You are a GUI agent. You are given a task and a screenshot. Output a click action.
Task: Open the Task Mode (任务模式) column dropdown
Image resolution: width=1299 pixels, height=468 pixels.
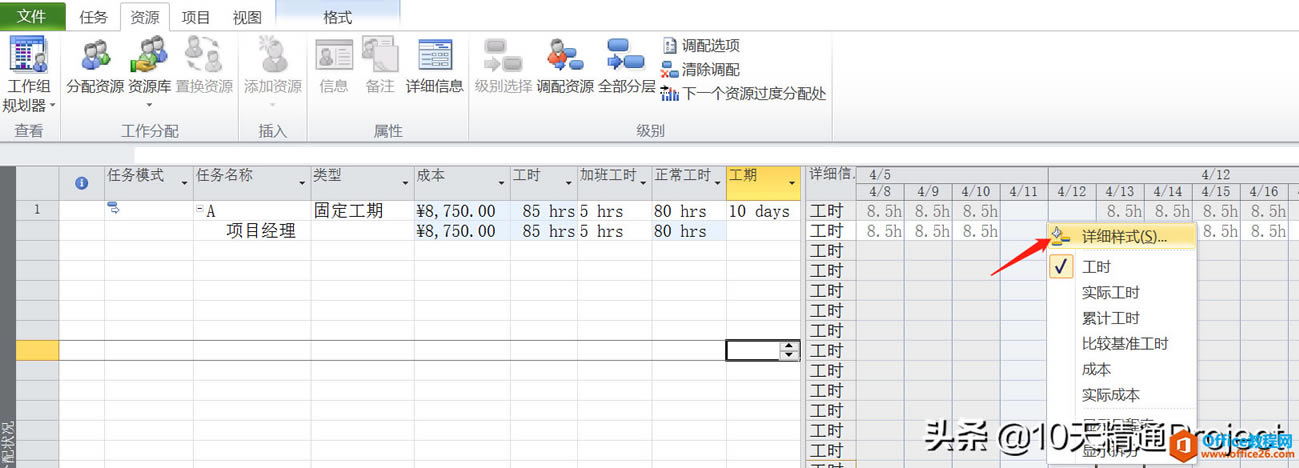[184, 183]
